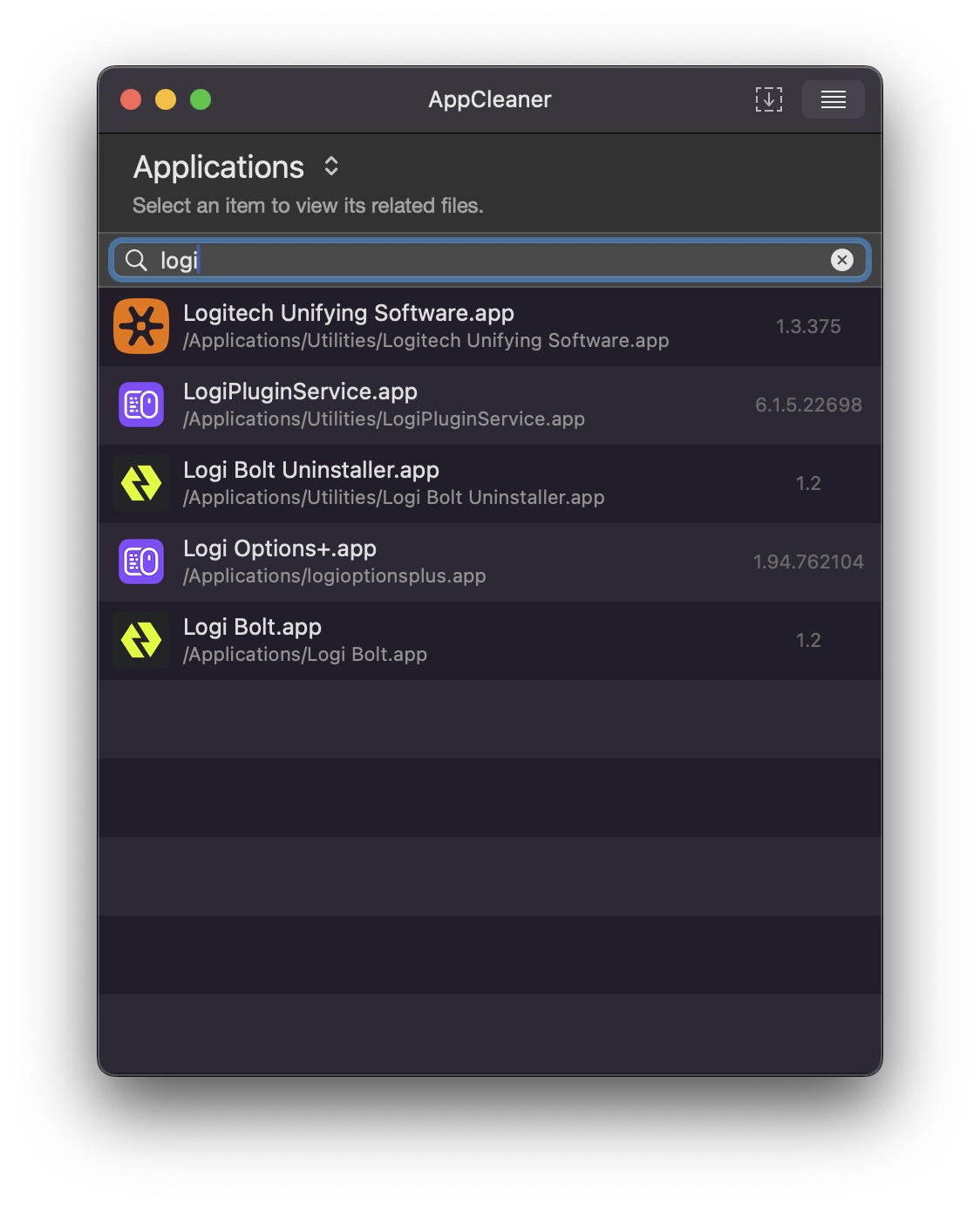Image resolution: width=980 pixels, height=1205 pixels.
Task: Click the Logitech Unifying Software.app path text
Action: pos(426,341)
